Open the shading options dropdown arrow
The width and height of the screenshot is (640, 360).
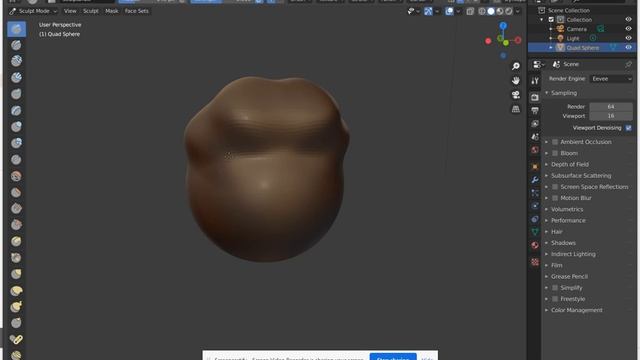click(x=518, y=11)
